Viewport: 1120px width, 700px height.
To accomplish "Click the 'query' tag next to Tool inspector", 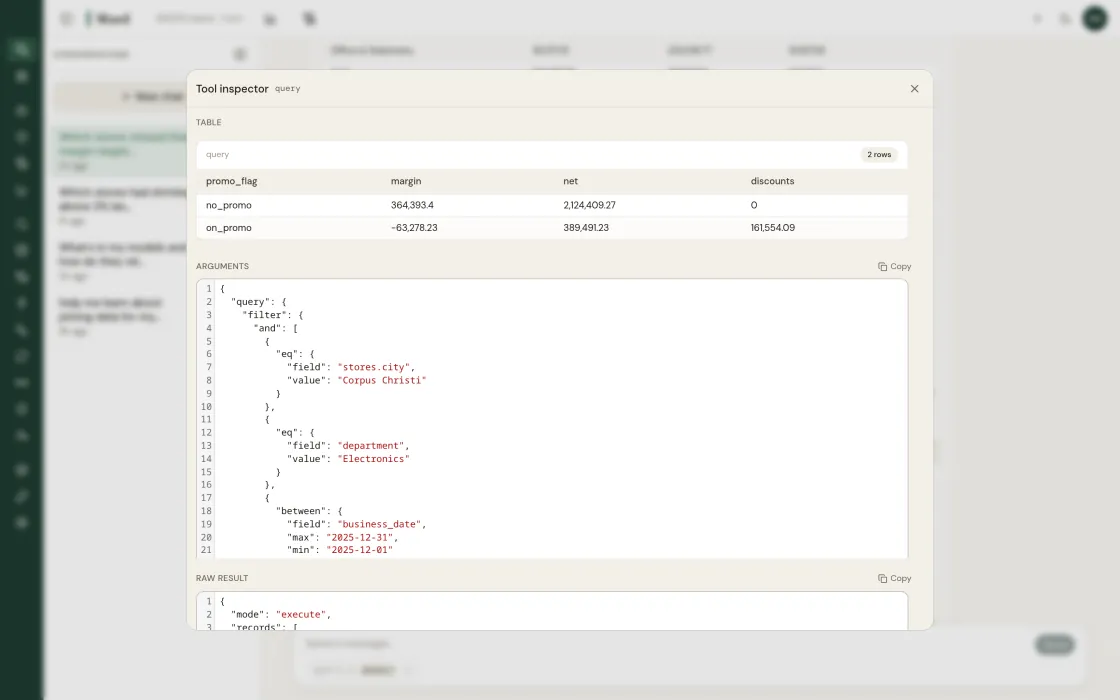I will coord(288,89).
